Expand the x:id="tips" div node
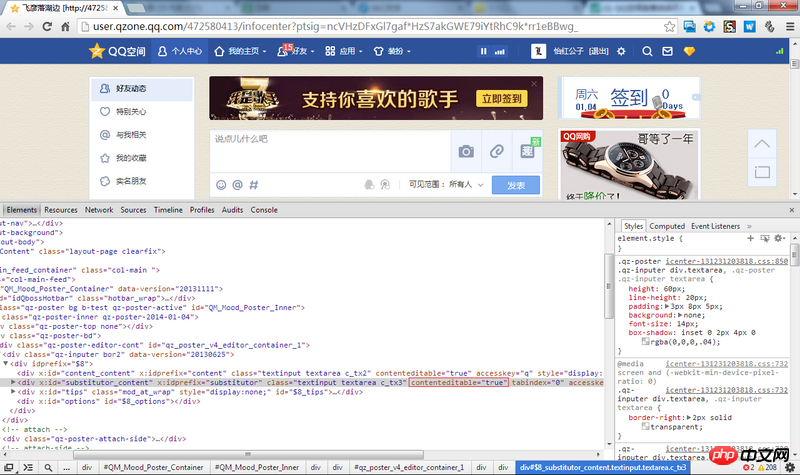This screenshot has width=800, height=475. (x=13, y=392)
